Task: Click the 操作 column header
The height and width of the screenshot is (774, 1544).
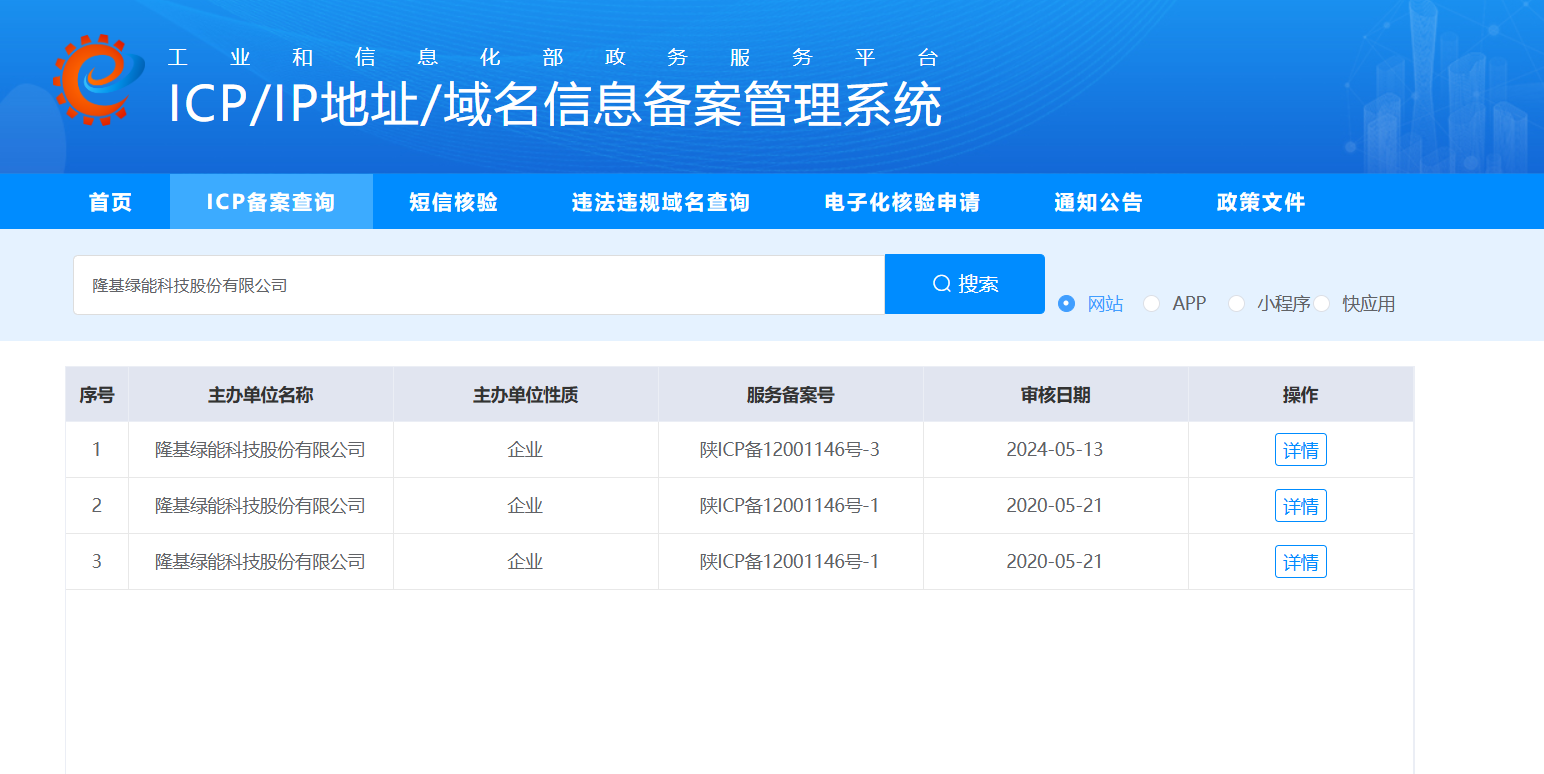Action: pyautogui.click(x=1301, y=395)
